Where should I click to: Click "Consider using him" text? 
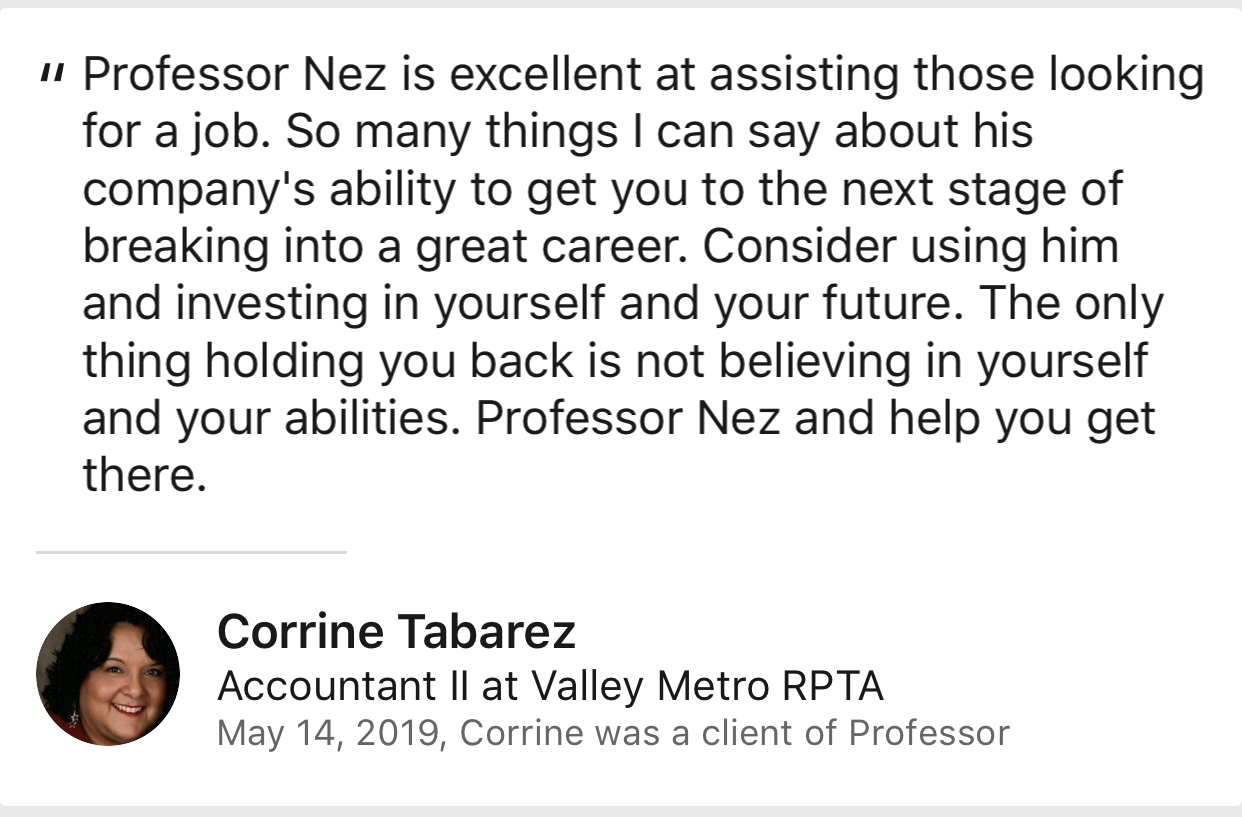tap(910, 246)
